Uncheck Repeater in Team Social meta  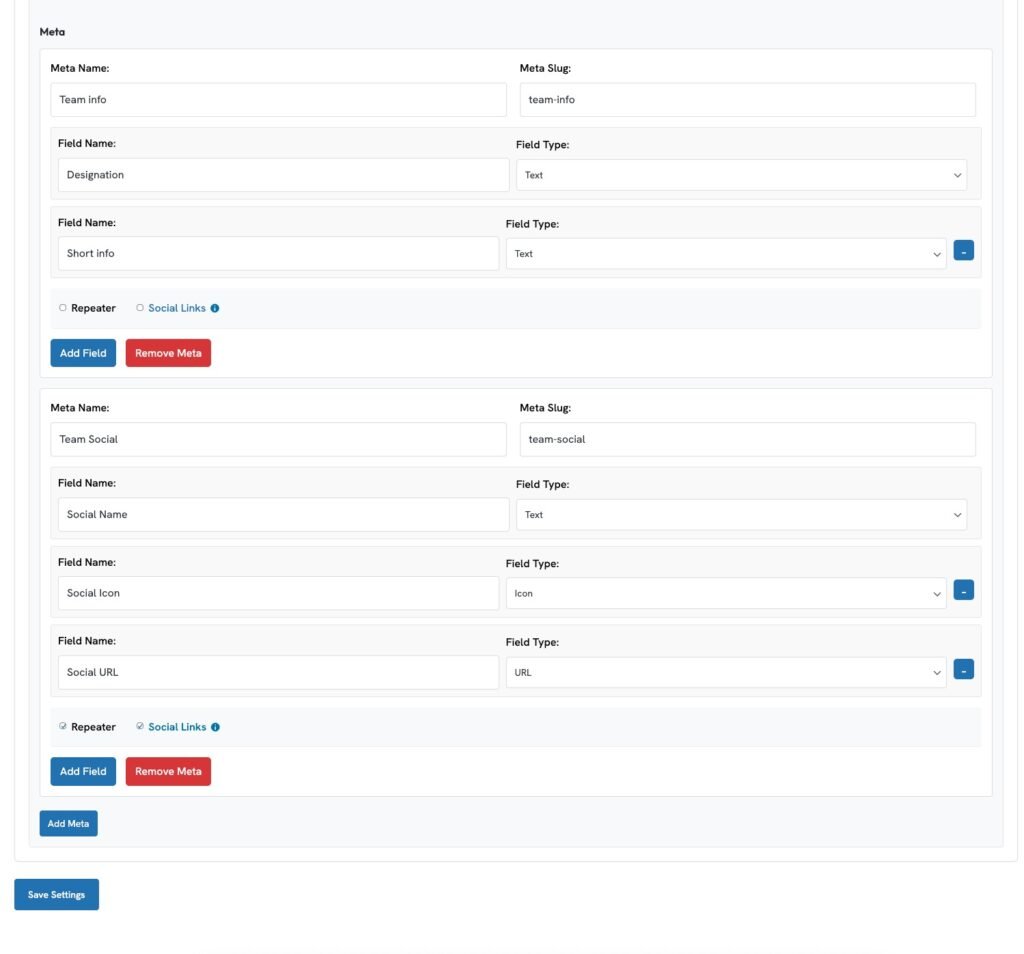(63, 727)
